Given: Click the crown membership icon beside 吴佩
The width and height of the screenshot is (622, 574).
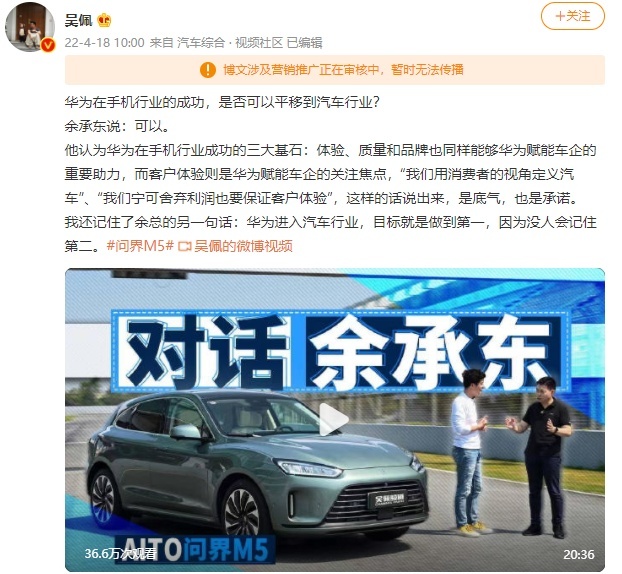Looking at the screenshot, I should [104, 20].
